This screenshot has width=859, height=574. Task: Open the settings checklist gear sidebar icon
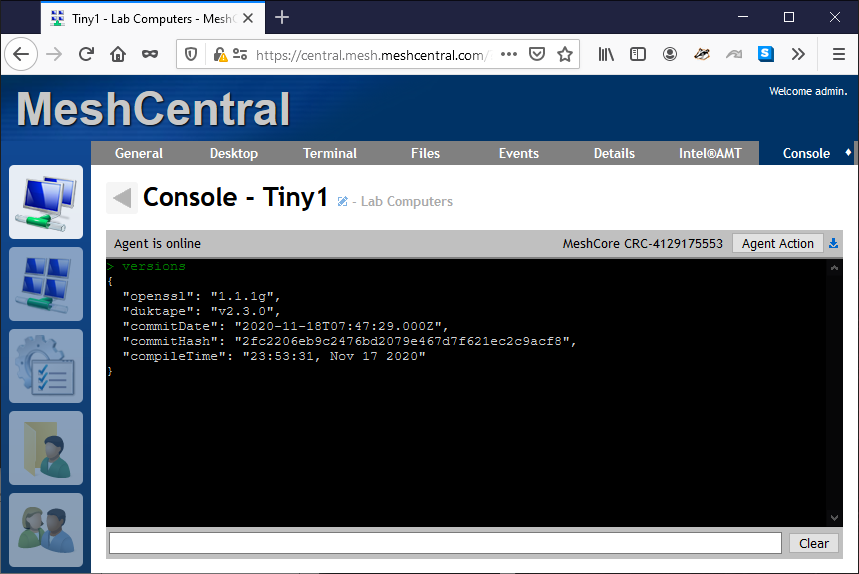point(46,366)
